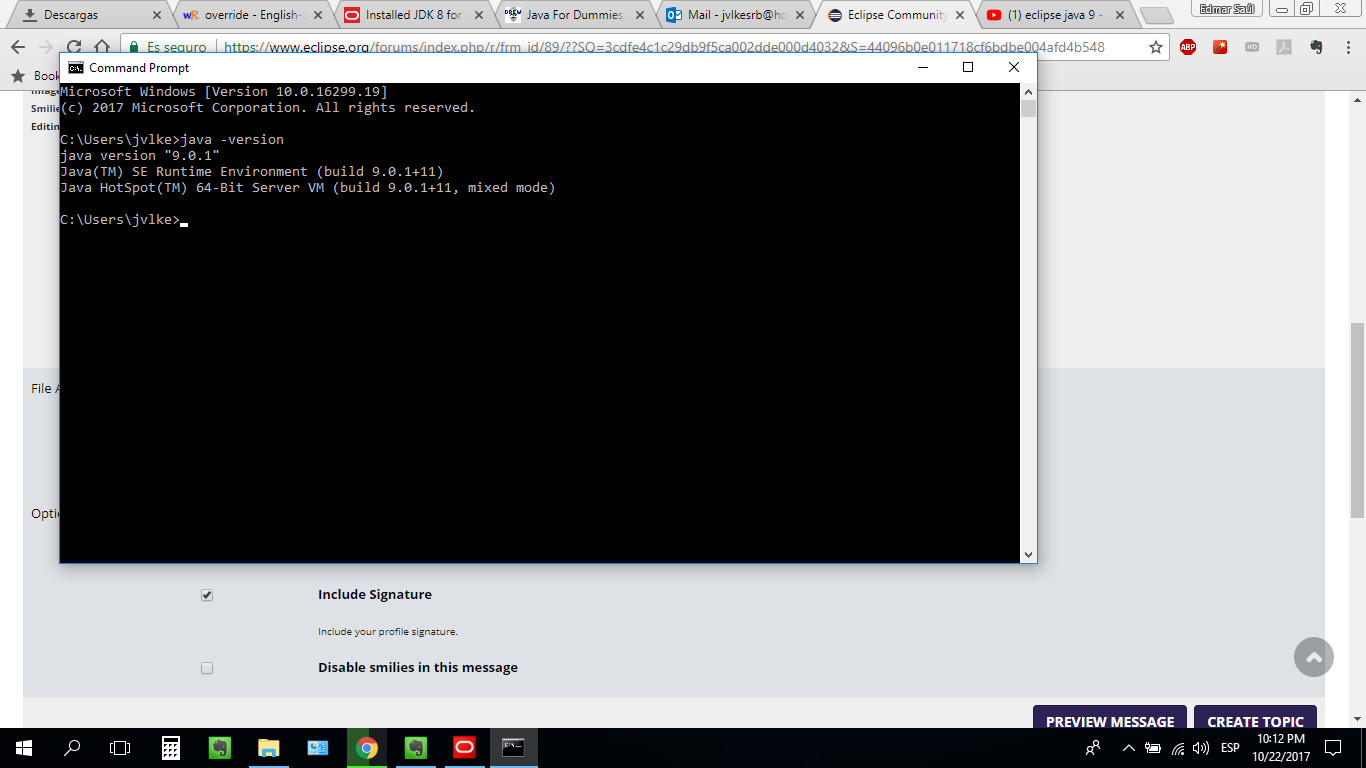
Task: Click the Command Prompt taskbar icon
Action: tap(514, 748)
